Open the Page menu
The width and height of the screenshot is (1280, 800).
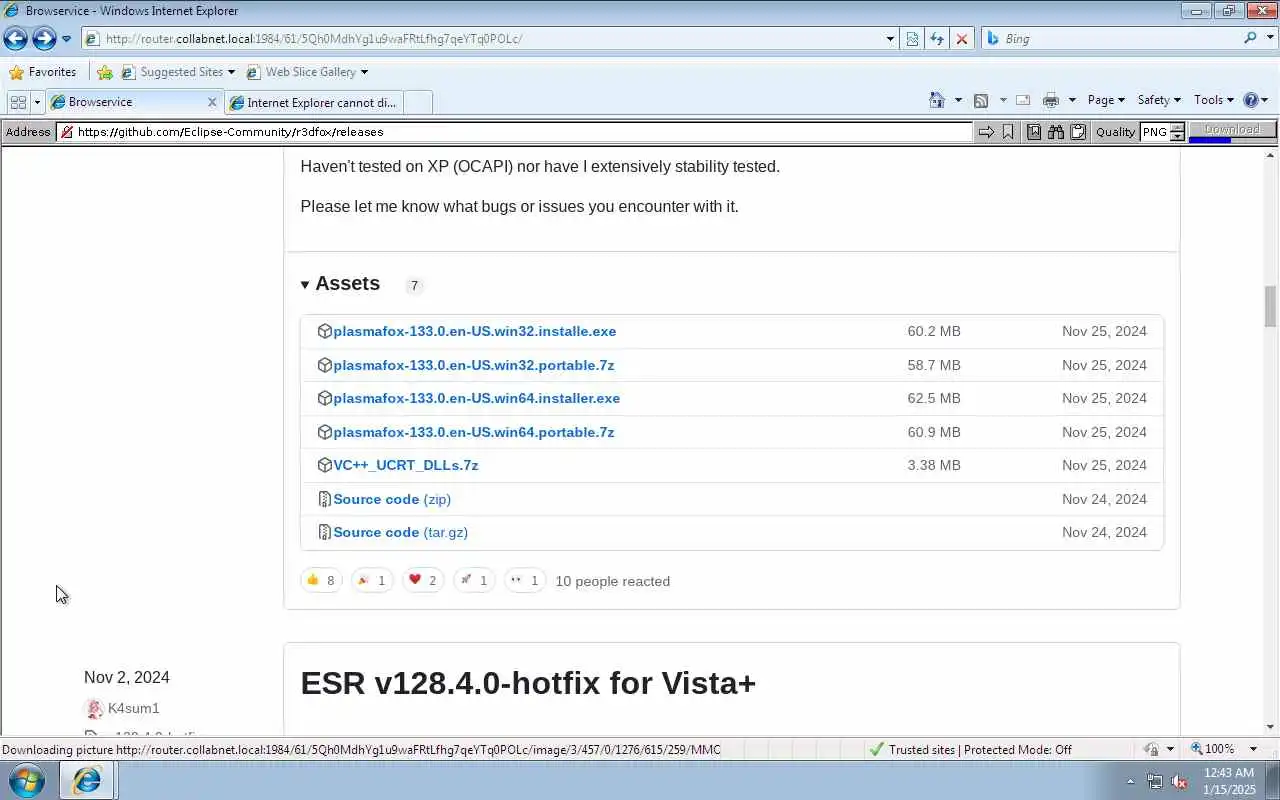1106,100
